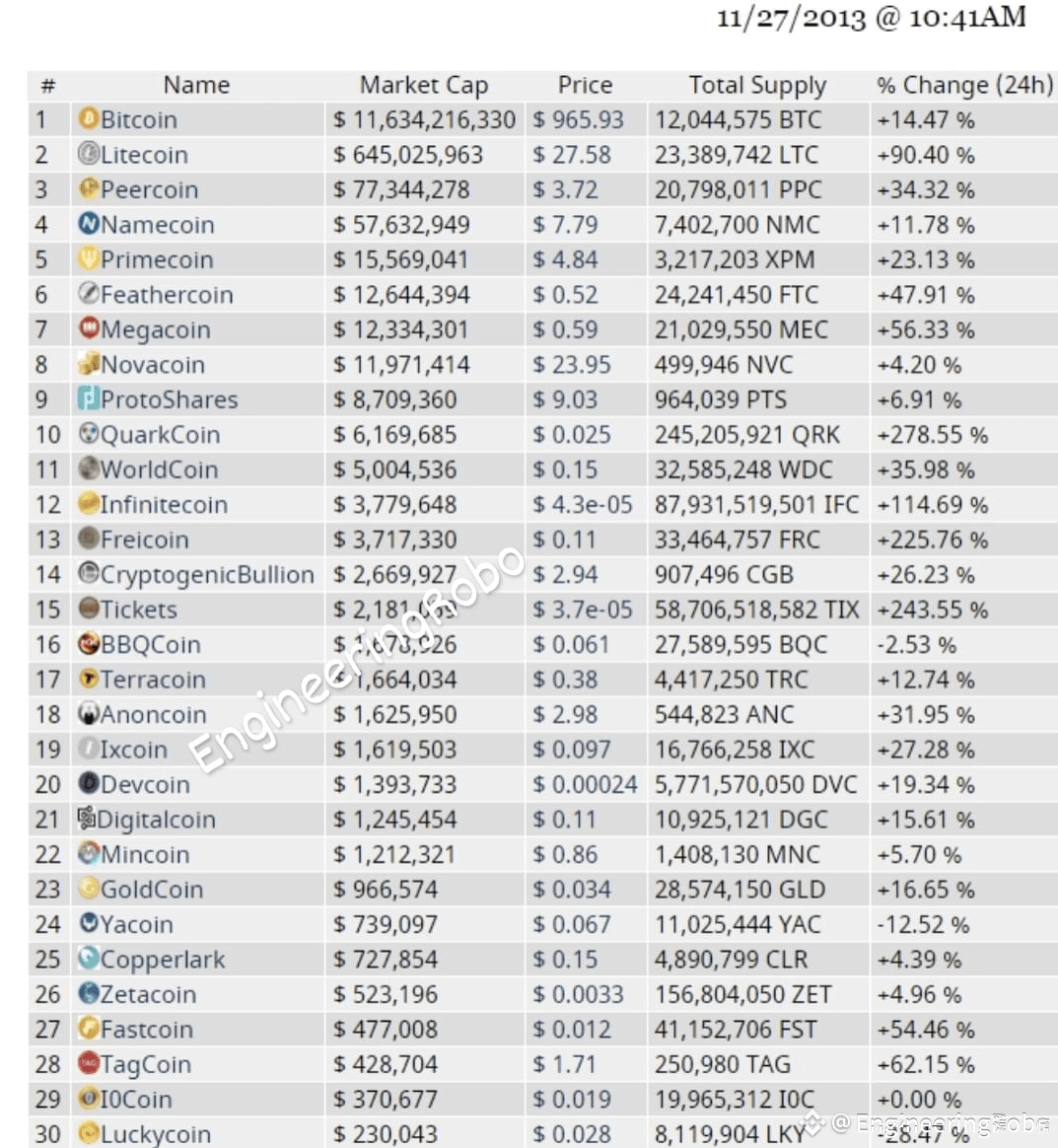Click the Megacoin red icon
Viewport: 1058px width, 1148px height.
pos(89,328)
